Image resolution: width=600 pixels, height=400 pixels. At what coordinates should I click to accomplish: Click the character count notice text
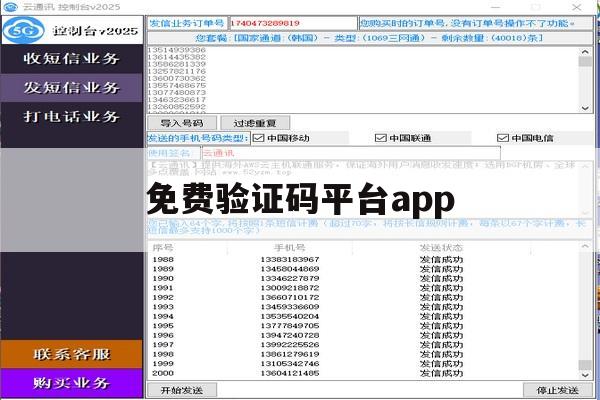367,227
